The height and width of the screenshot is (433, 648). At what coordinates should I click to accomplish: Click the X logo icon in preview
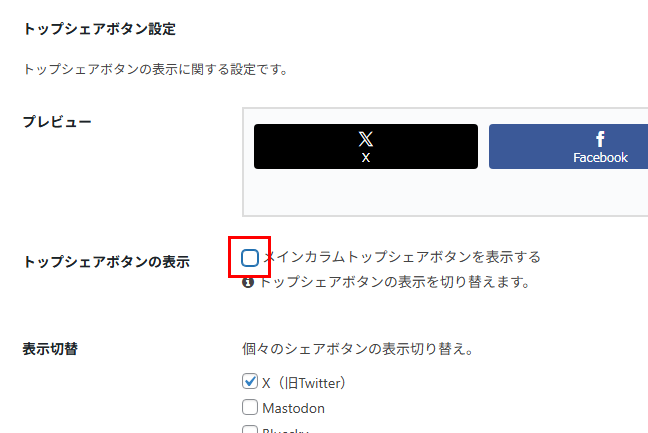tap(366, 139)
